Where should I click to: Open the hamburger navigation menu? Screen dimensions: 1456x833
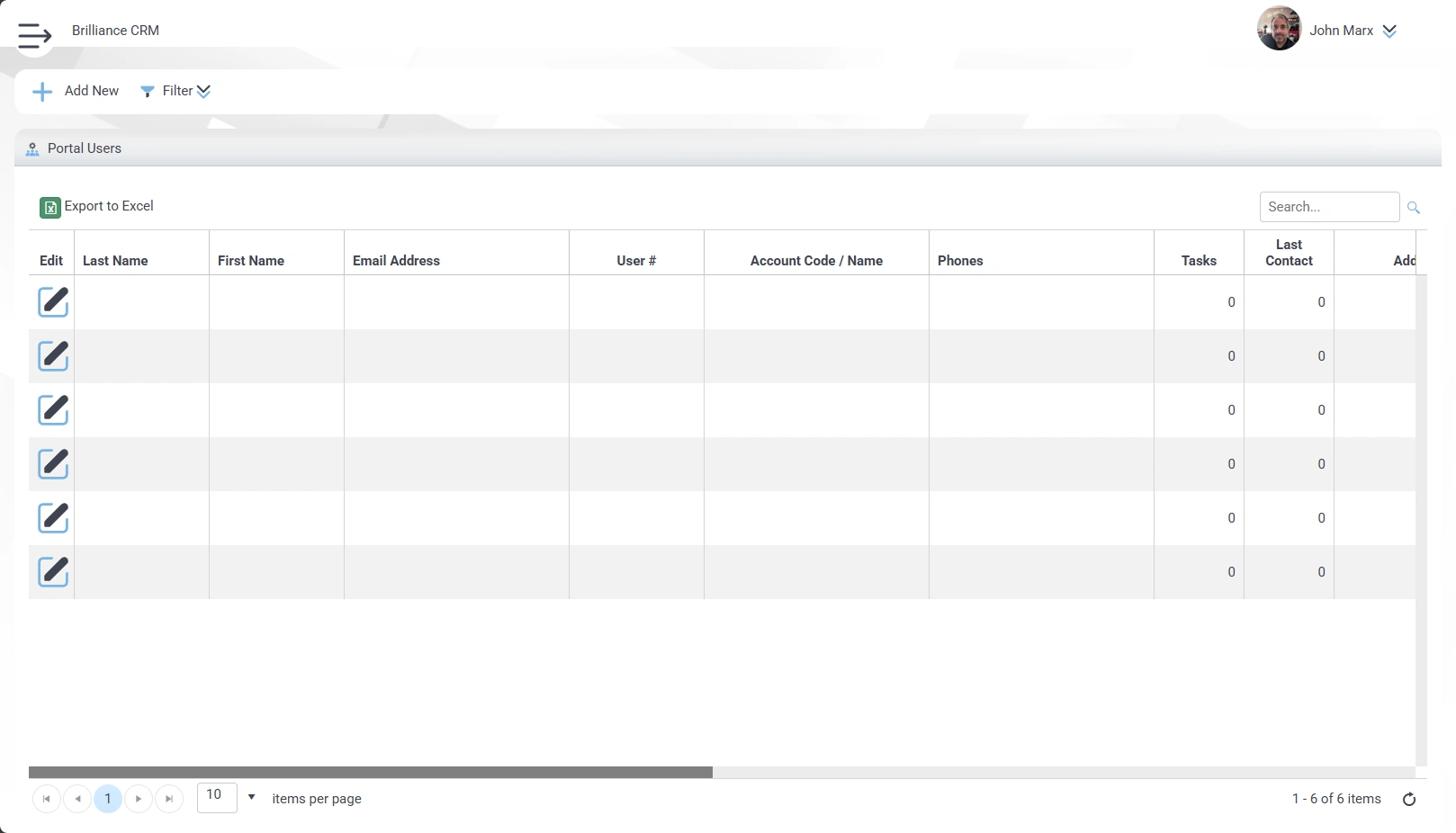pos(34,35)
